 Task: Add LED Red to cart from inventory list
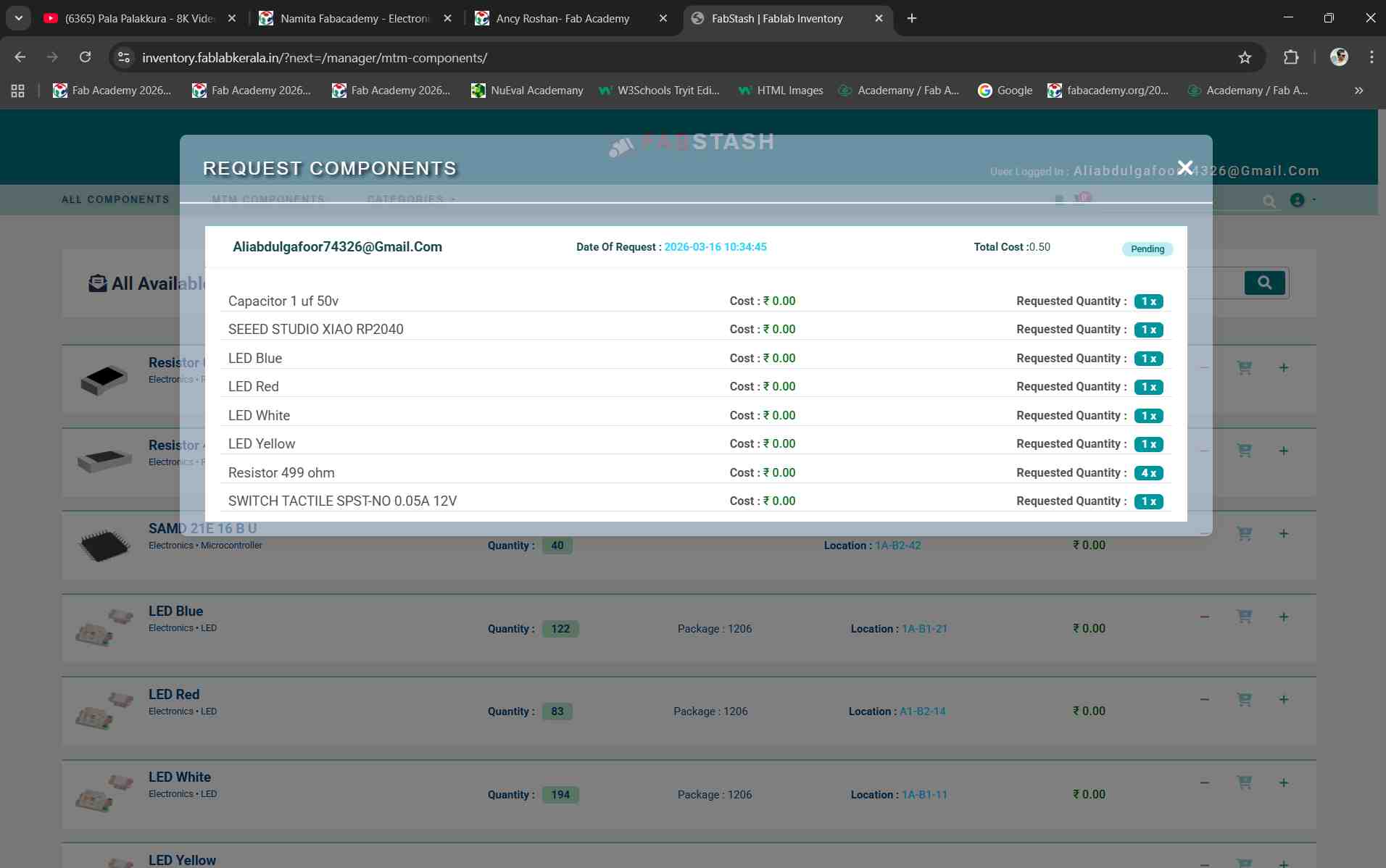click(x=1245, y=699)
